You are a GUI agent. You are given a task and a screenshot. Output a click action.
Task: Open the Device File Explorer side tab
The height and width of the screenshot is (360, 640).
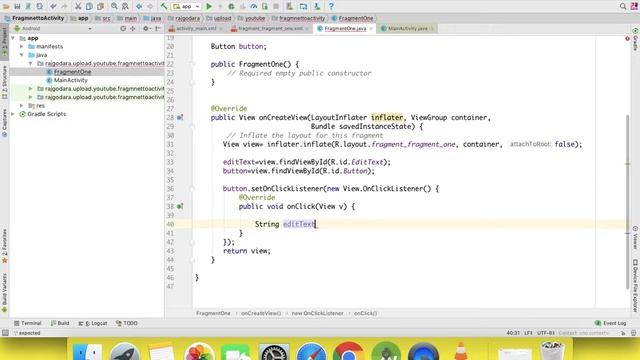[636, 285]
